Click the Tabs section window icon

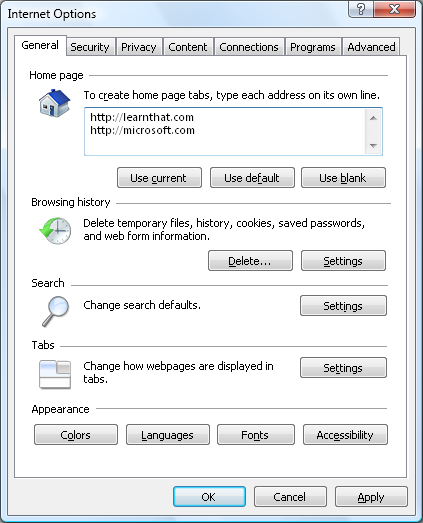coord(55,375)
